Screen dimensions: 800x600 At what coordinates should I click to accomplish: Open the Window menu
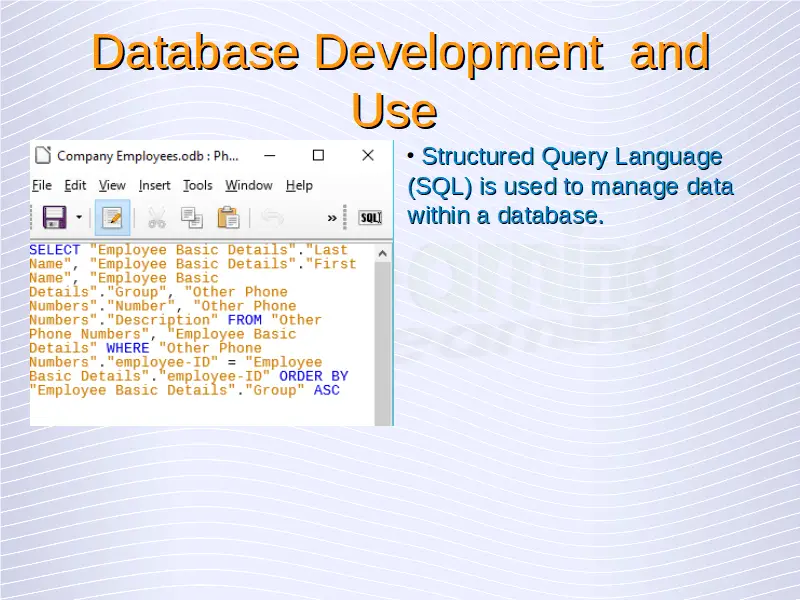(x=248, y=185)
